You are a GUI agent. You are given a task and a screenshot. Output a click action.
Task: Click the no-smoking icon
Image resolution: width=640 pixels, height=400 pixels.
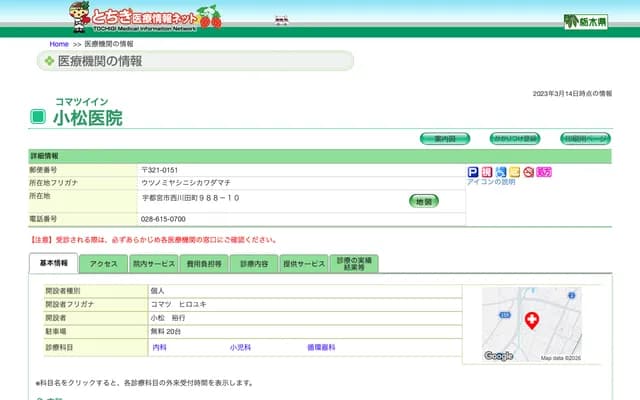(529, 172)
